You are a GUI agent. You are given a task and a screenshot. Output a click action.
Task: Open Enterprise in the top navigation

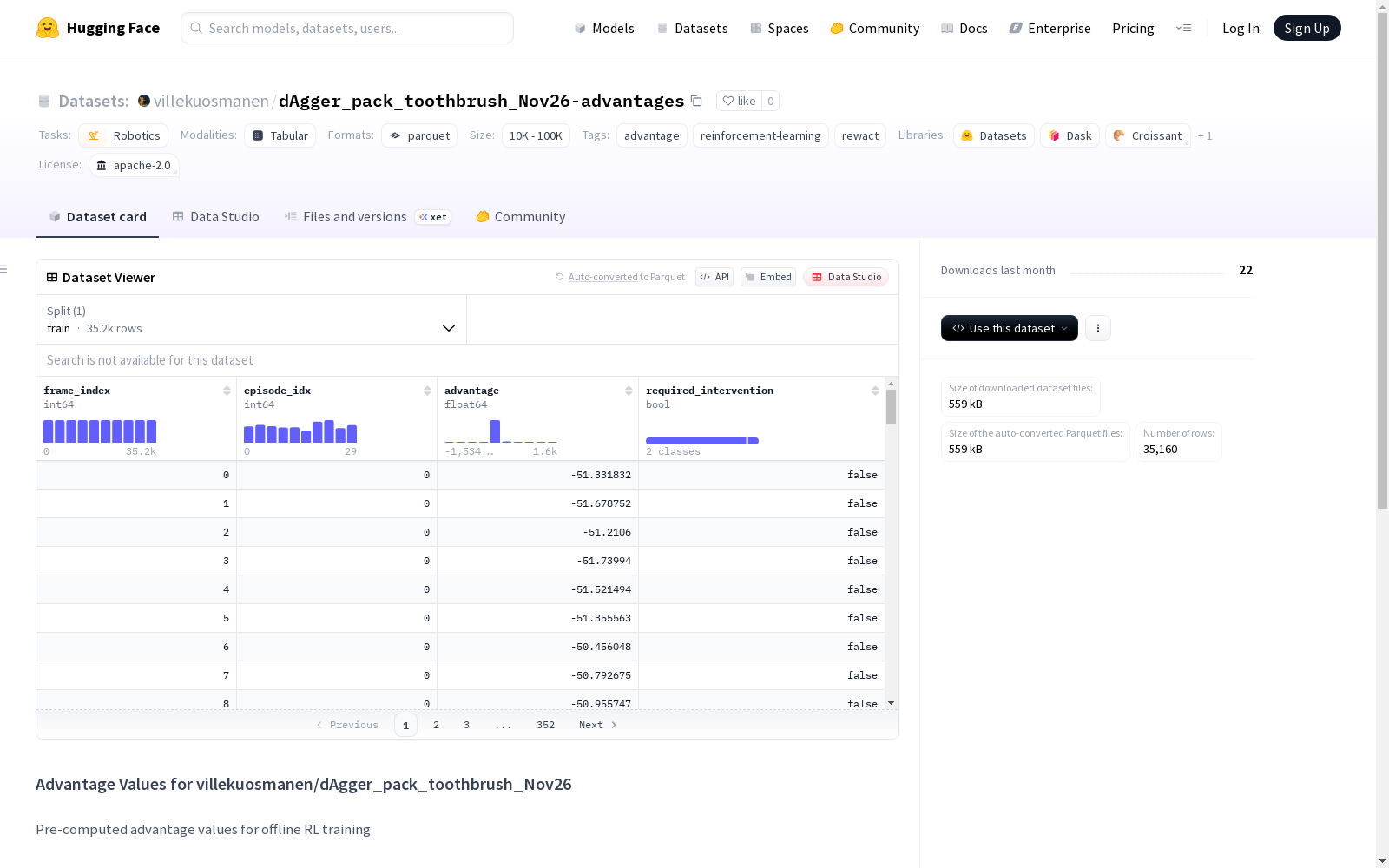[1050, 28]
